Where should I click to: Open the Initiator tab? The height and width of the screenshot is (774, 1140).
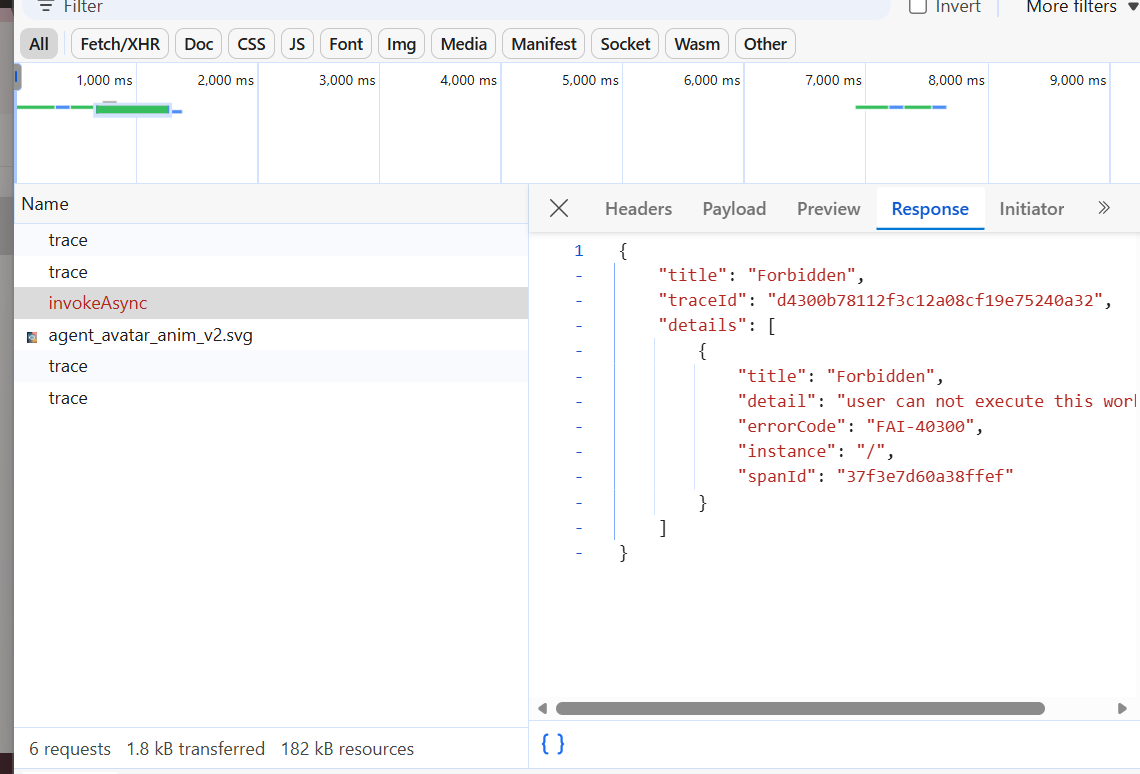(x=1031, y=209)
